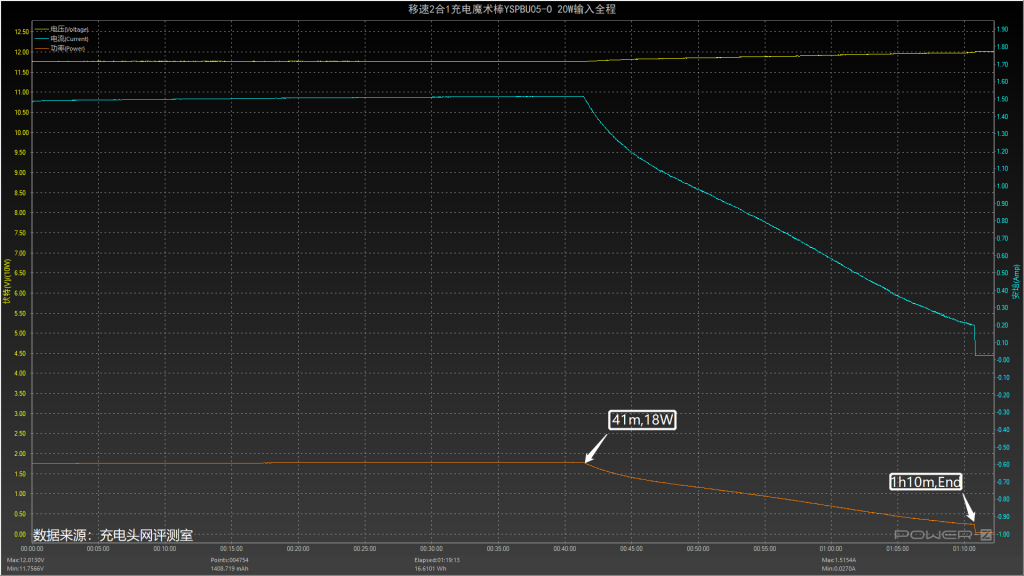This screenshot has height=576, width=1024.
Task: Click the cyan current line swatch in legend
Action: point(42,39)
